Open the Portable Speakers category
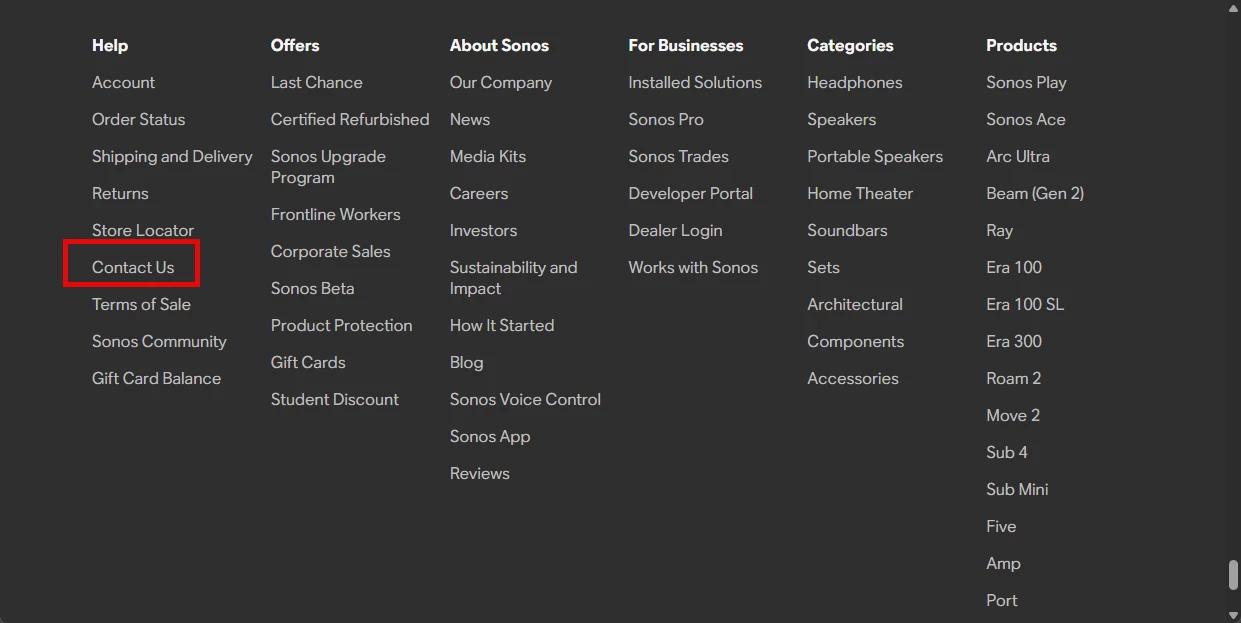 [x=875, y=156]
